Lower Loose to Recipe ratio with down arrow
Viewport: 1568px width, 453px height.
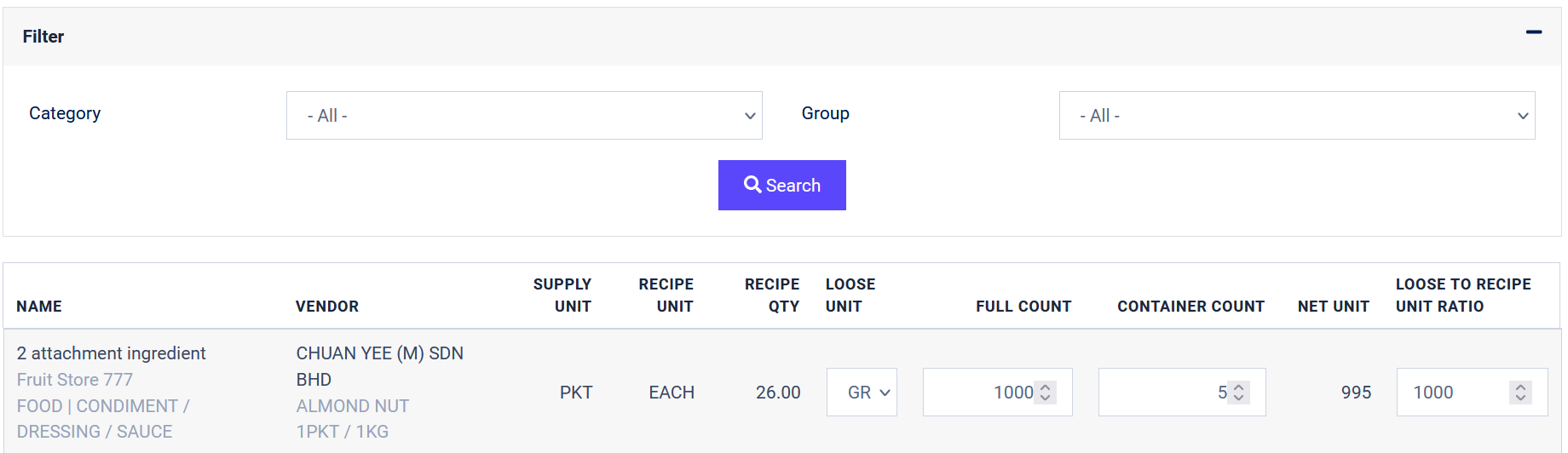[1520, 398]
